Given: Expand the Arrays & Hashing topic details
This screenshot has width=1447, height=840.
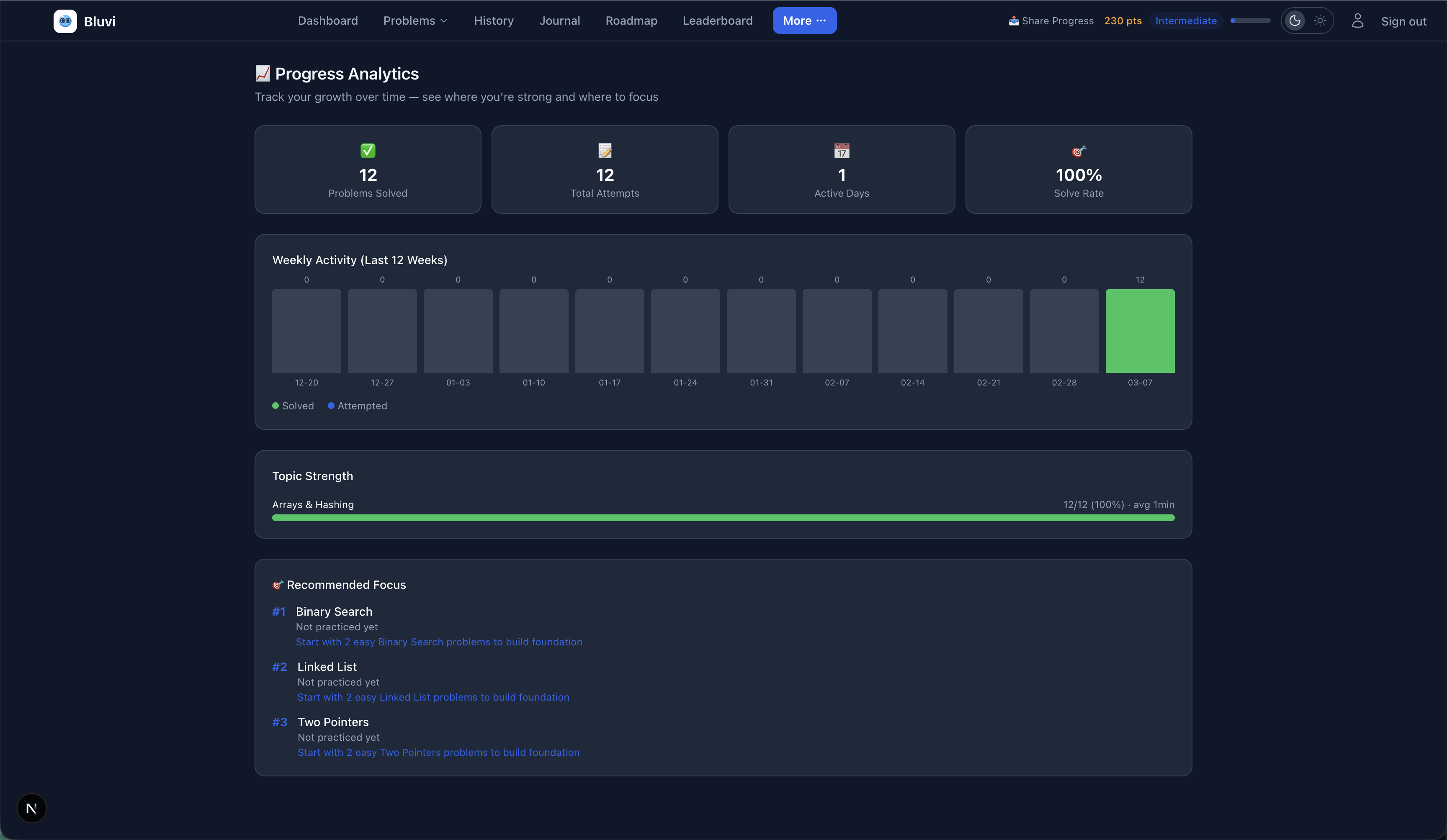Looking at the screenshot, I should coord(313,505).
